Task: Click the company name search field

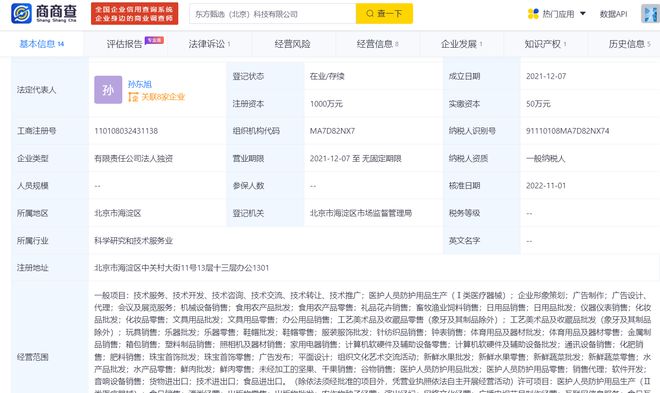Action: coord(273,14)
